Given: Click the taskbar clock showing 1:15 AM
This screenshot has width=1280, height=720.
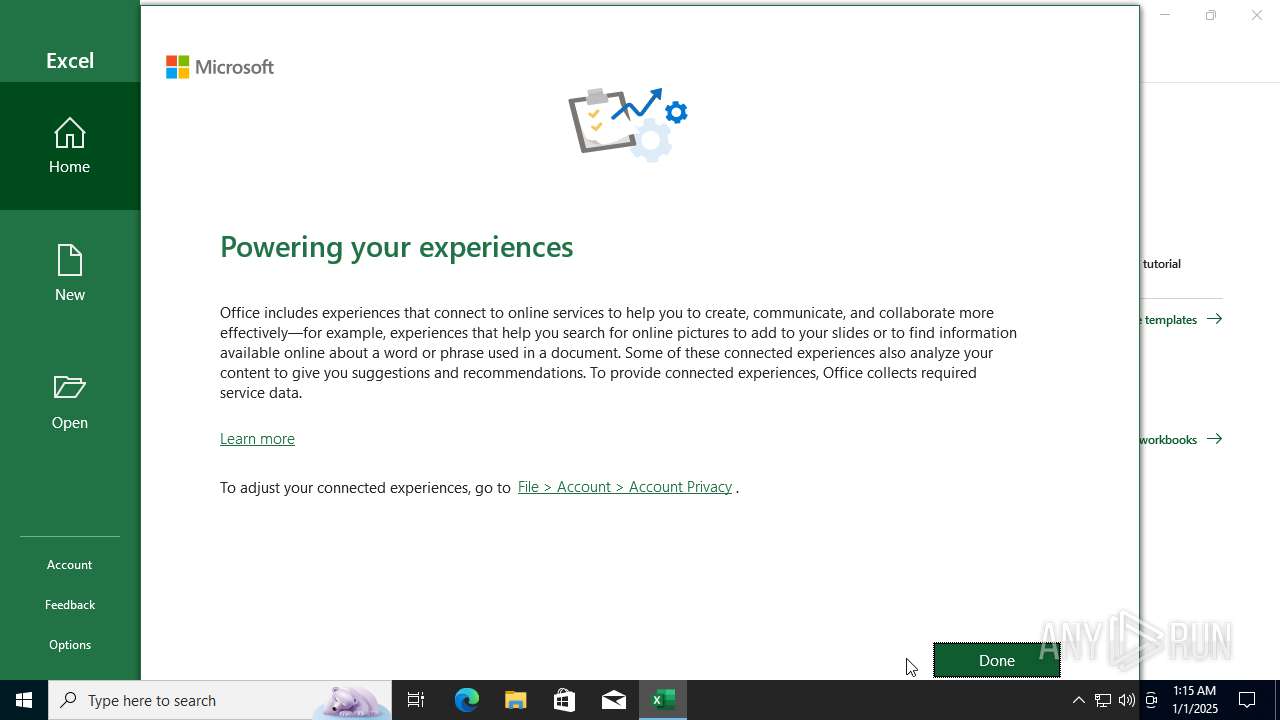Looking at the screenshot, I should click(1194, 700).
